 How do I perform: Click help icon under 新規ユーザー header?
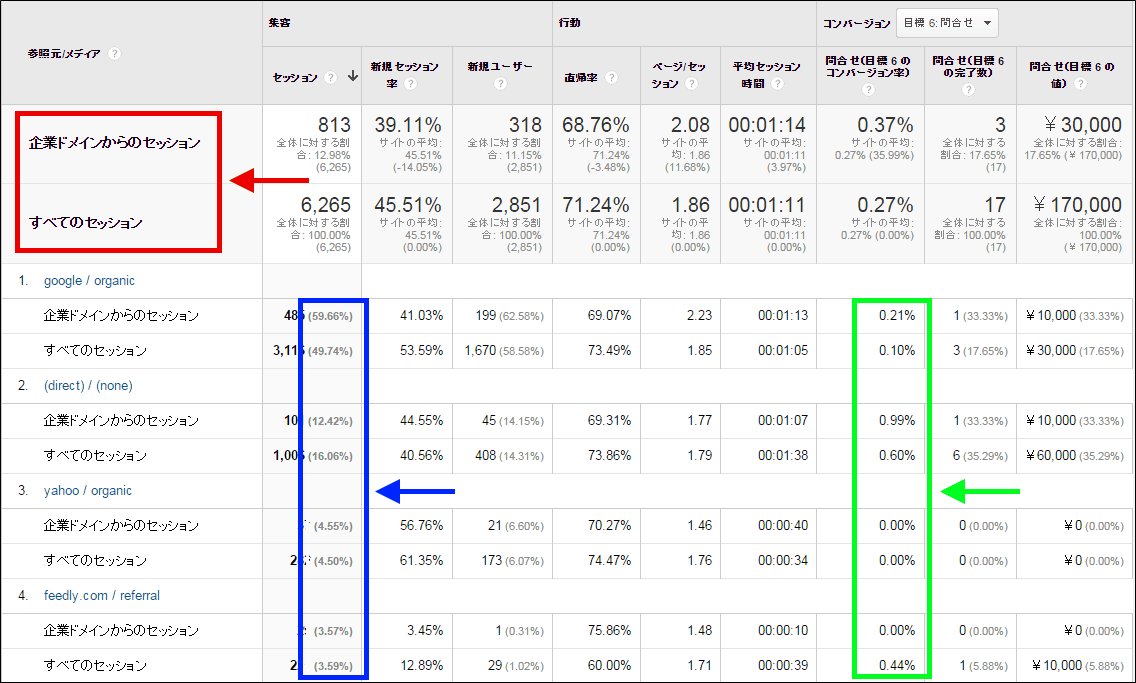(501, 84)
